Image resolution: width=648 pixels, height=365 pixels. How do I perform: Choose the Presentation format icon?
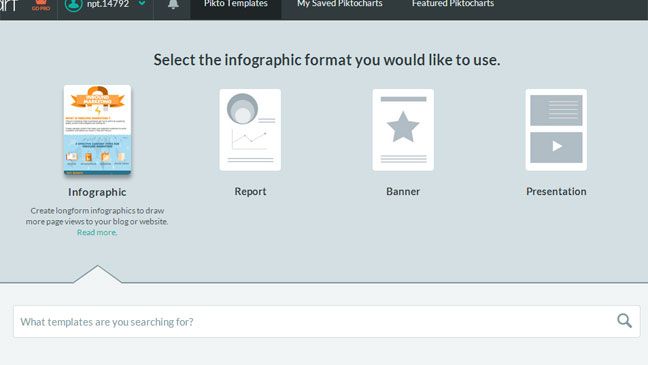(556, 130)
